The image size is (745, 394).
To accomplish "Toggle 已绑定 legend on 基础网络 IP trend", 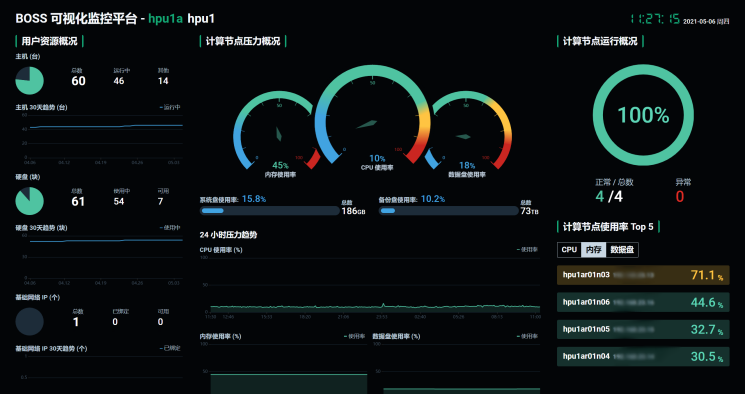I will click(170, 348).
